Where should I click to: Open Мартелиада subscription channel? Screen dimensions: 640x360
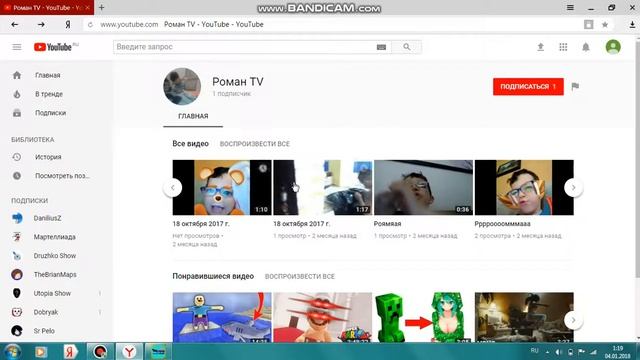coord(56,237)
